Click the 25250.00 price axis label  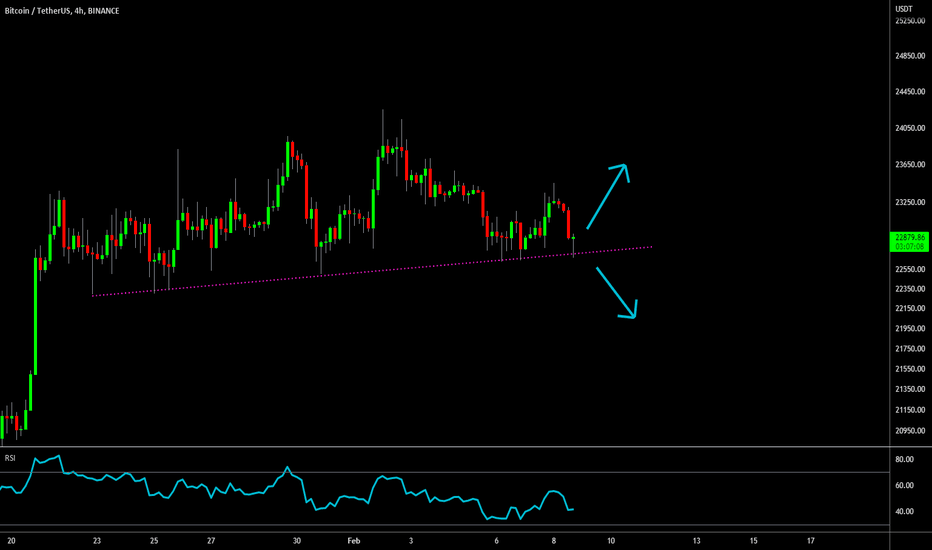tap(910, 21)
